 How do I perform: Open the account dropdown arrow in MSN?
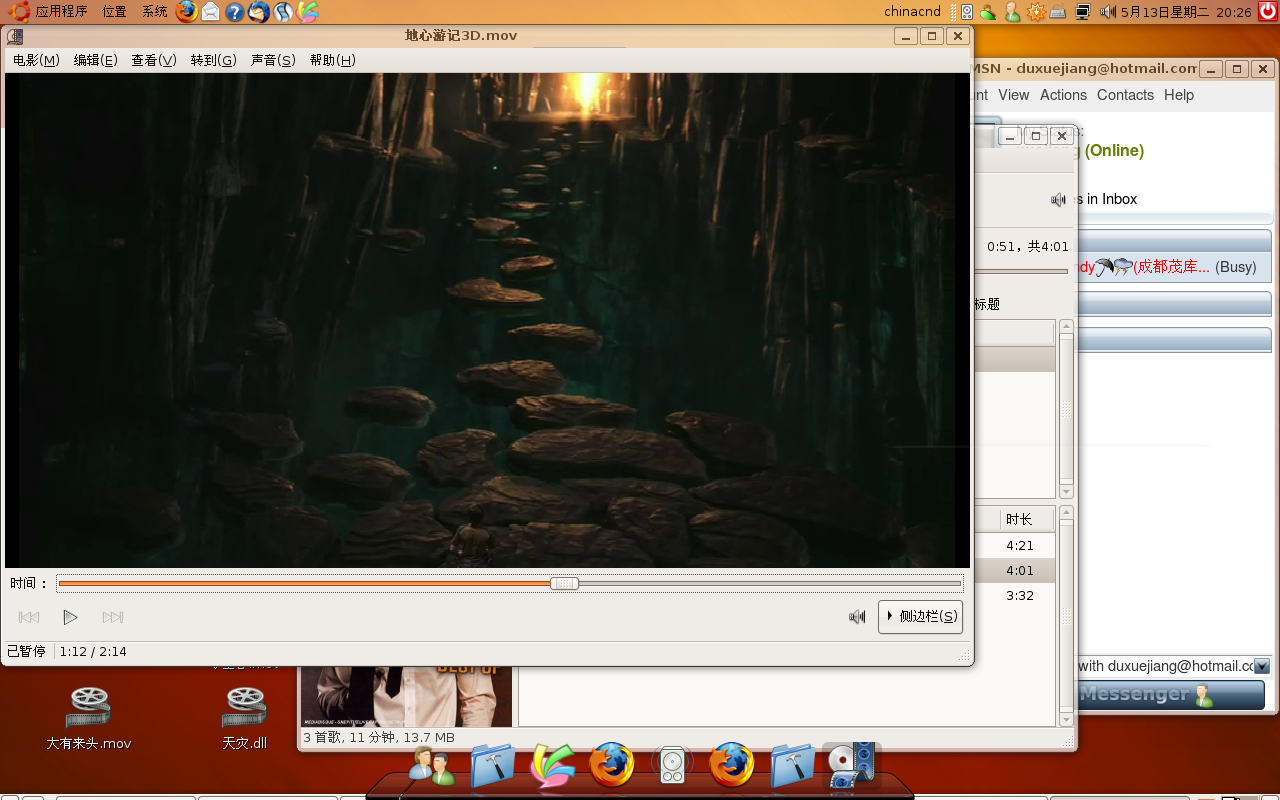coord(1262,666)
